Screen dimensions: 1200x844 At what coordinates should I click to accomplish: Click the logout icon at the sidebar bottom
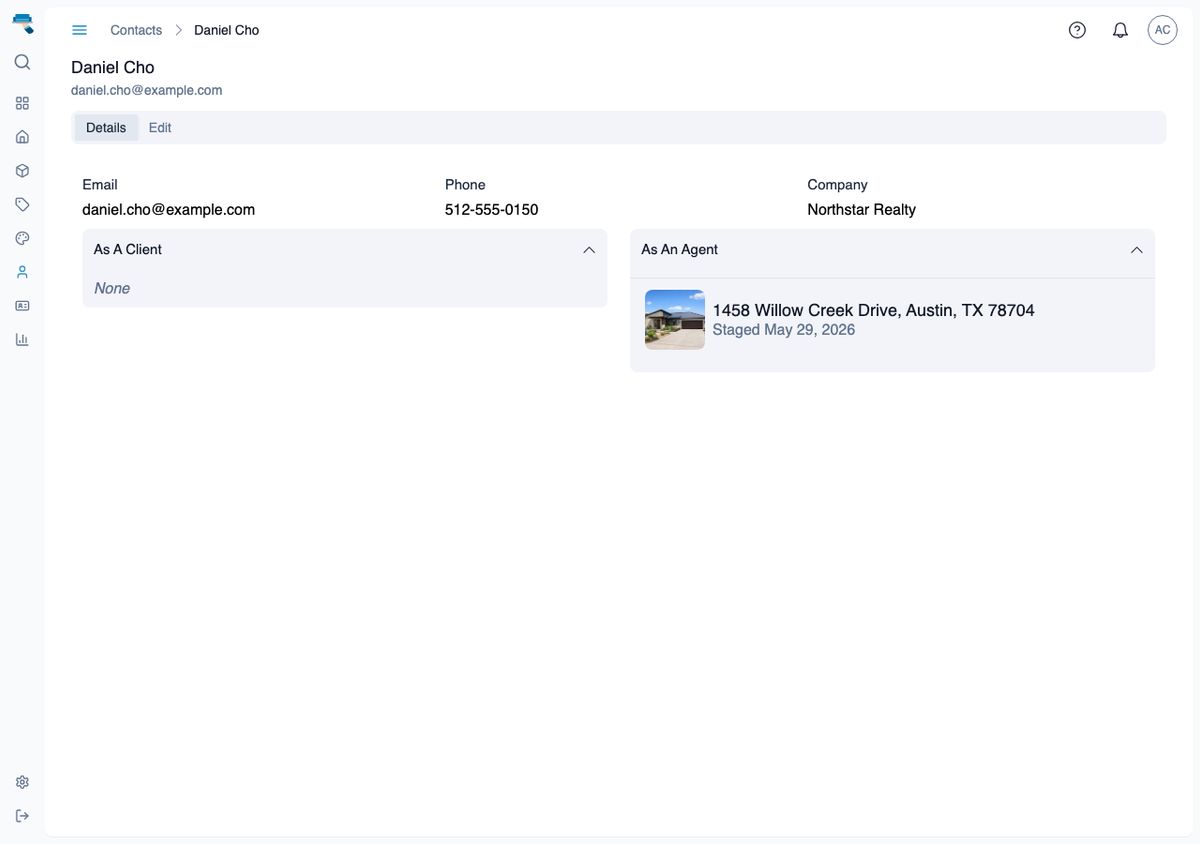22,816
